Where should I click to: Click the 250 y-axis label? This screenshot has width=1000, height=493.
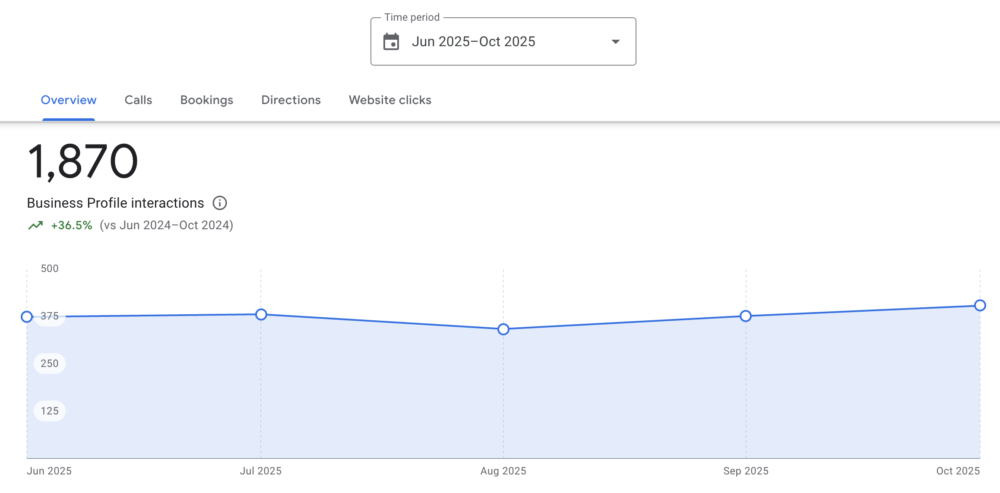(x=49, y=364)
